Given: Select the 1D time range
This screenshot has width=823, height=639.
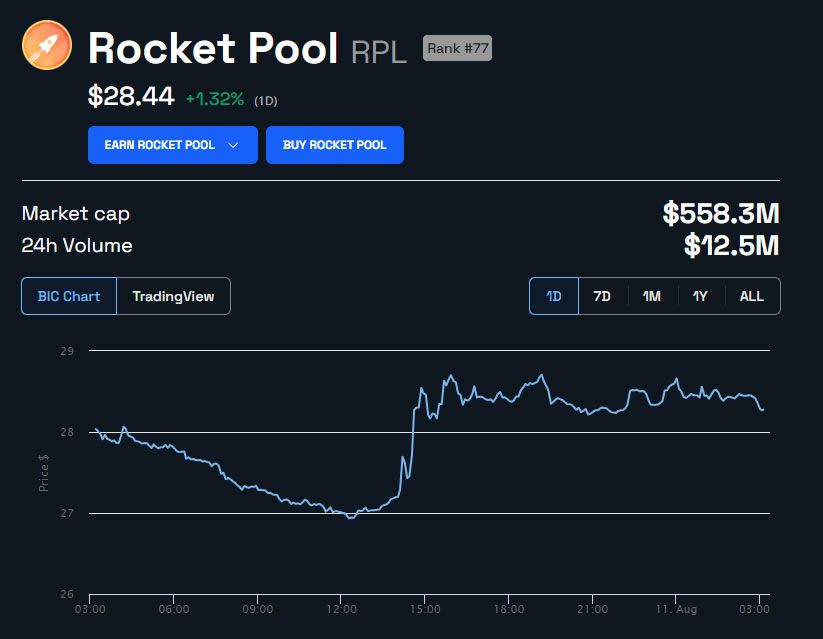Looking at the screenshot, I should point(554,296).
